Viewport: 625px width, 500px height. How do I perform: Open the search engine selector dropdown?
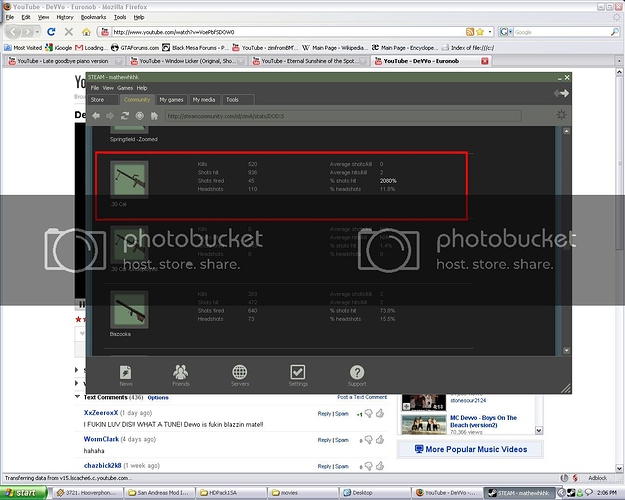(506, 32)
